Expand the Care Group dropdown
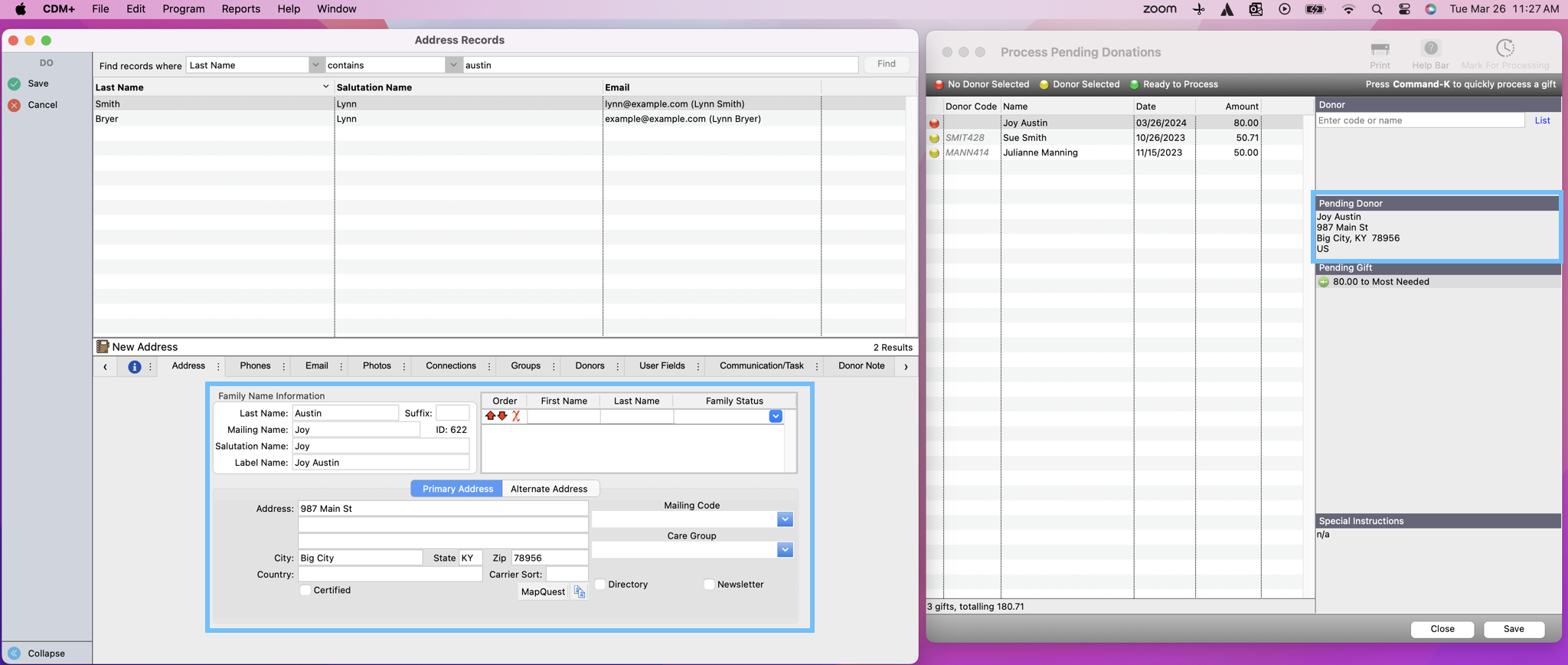The height and width of the screenshot is (665, 1568). point(785,550)
